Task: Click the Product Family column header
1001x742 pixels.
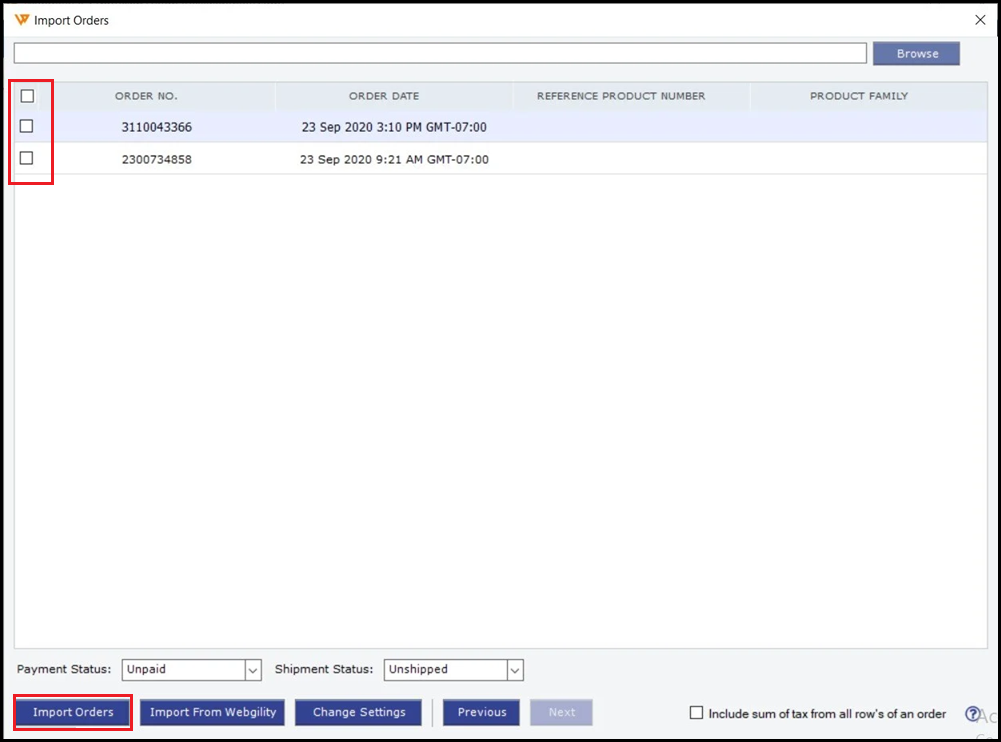Action: point(859,96)
